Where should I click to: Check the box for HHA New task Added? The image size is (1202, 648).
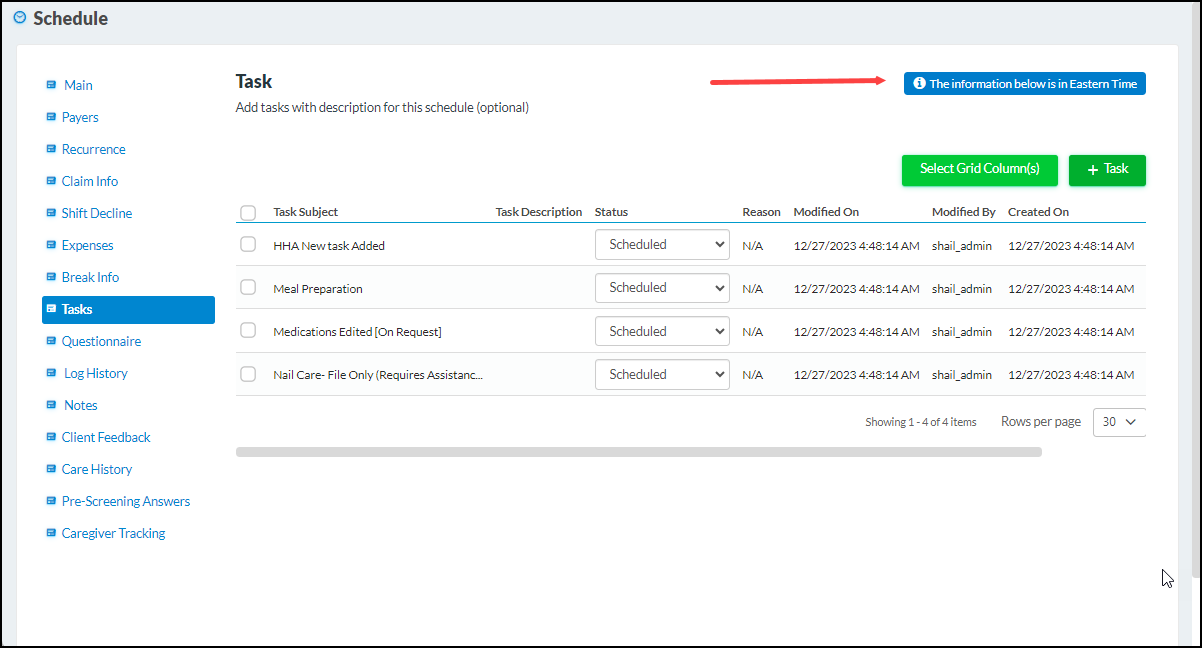(x=247, y=244)
